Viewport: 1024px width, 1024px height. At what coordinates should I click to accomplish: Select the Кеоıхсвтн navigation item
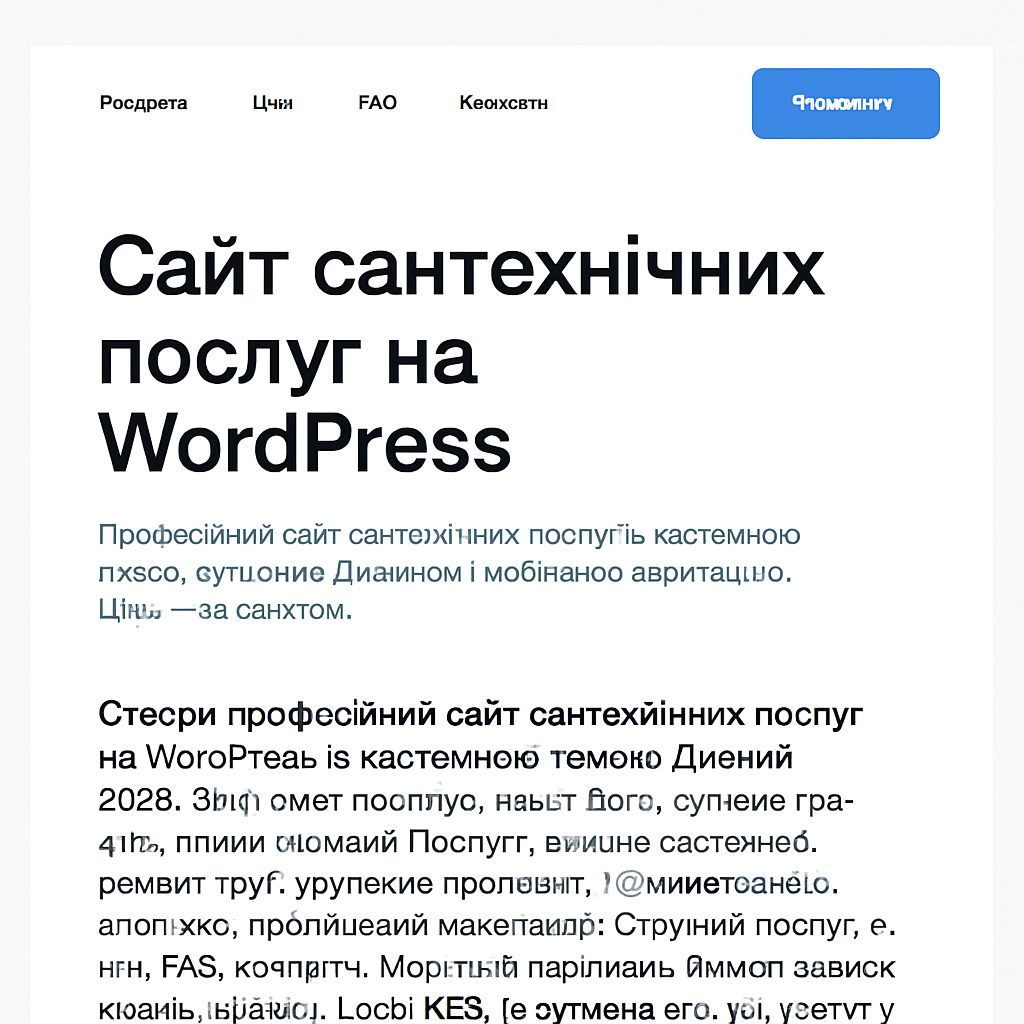tap(504, 103)
